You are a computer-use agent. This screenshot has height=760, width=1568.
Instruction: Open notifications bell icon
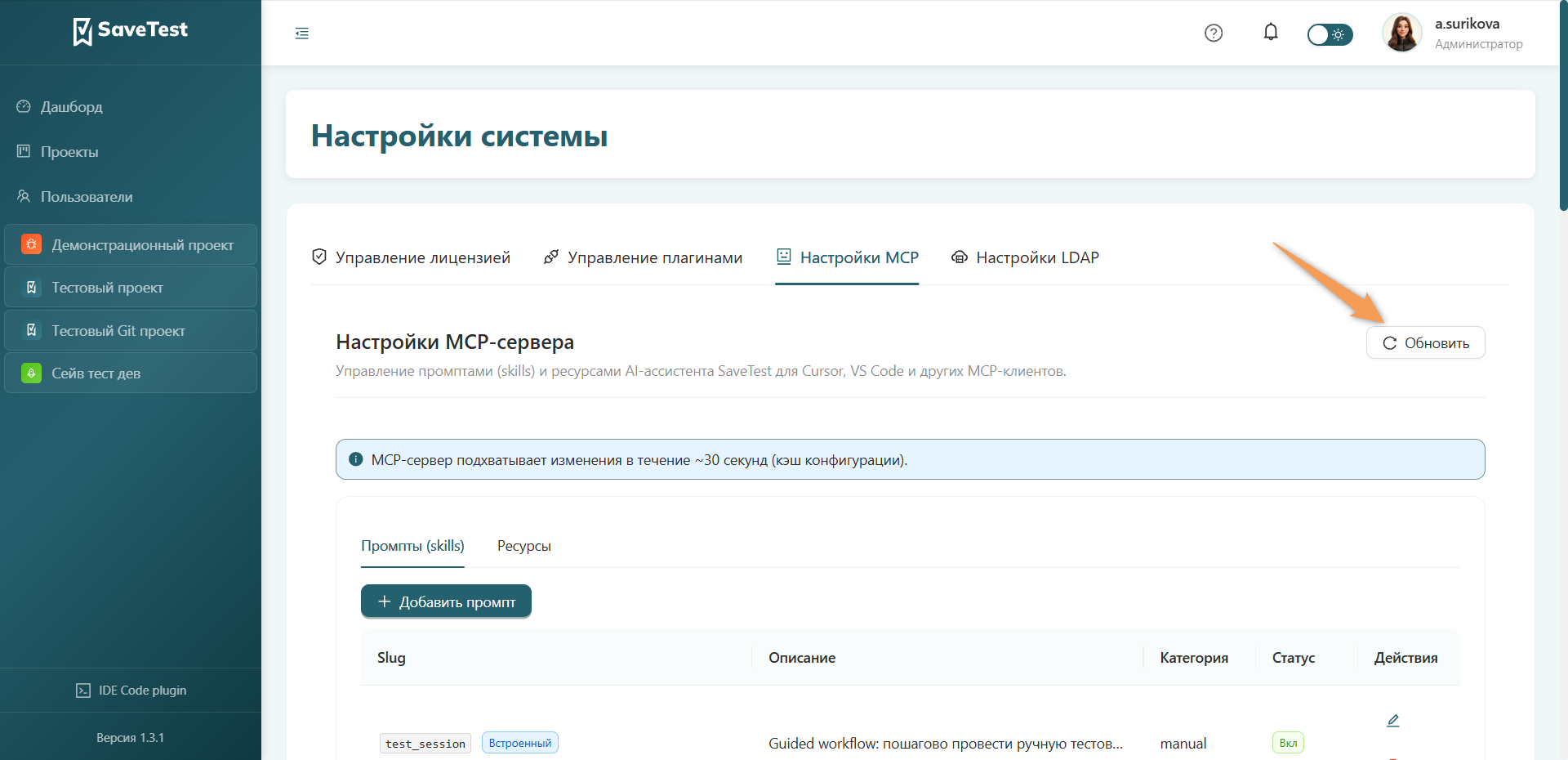pos(1271,32)
